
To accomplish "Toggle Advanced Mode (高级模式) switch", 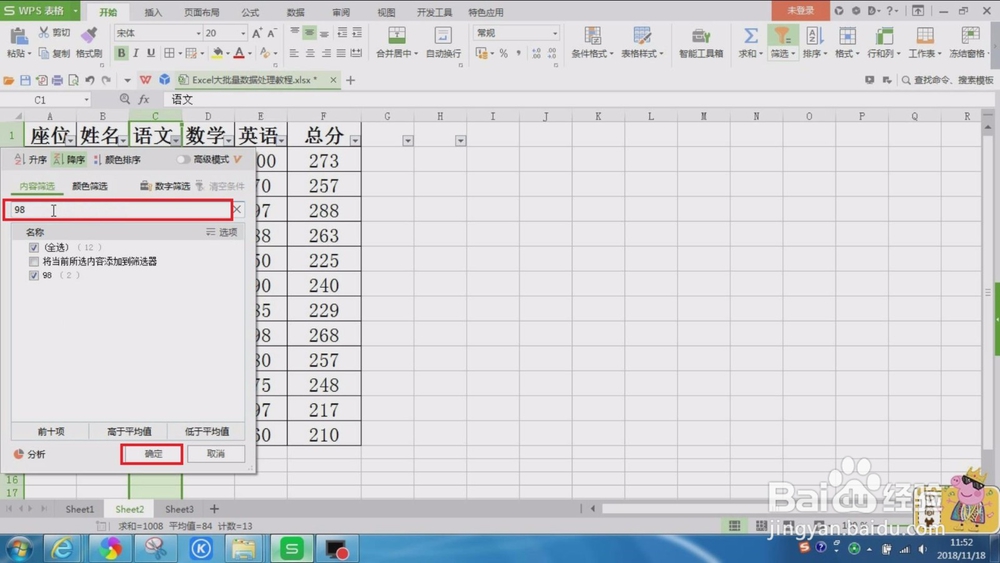I will pos(183,159).
